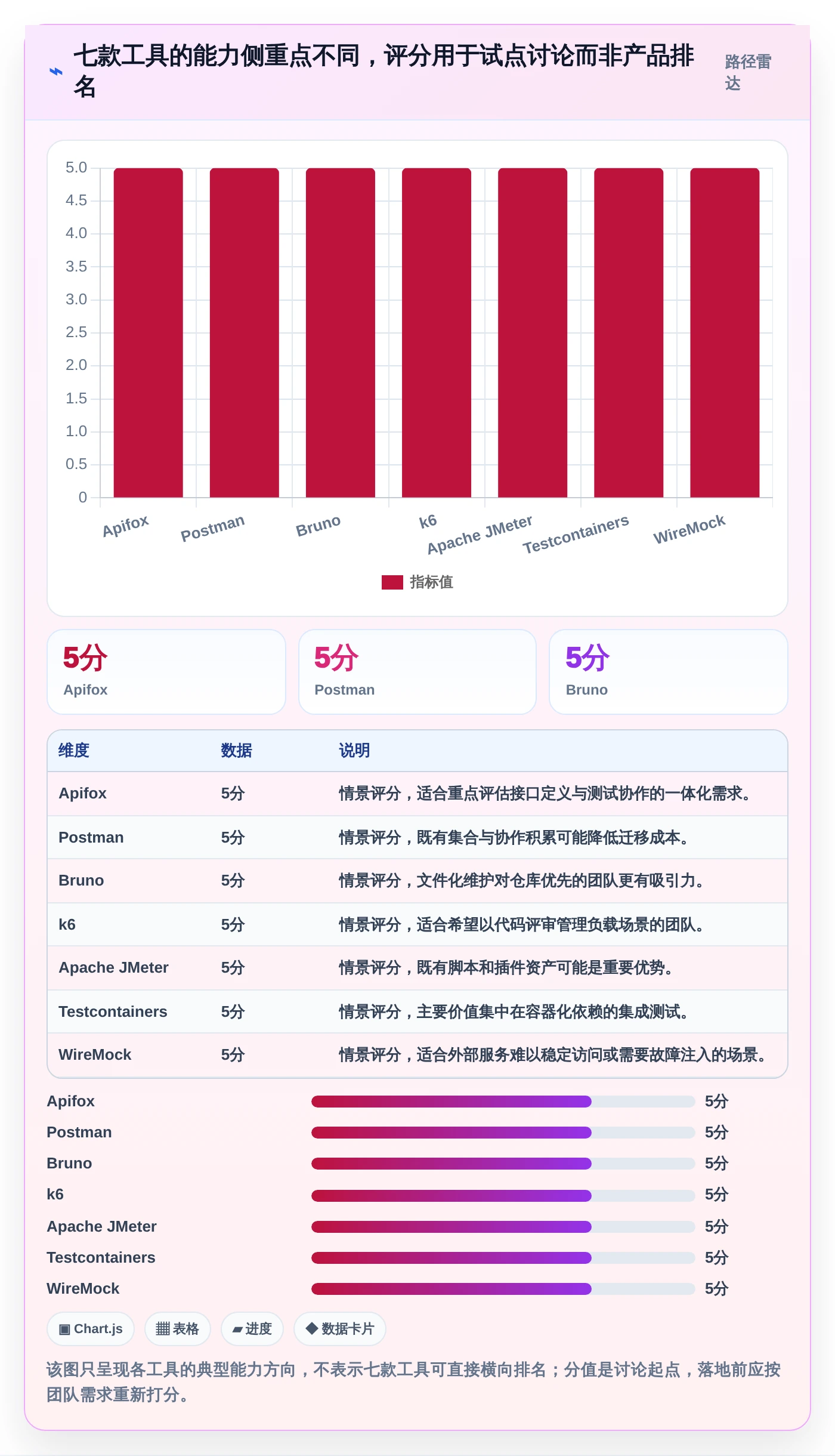Click the 数据卡片 tag chip

tap(340, 1329)
